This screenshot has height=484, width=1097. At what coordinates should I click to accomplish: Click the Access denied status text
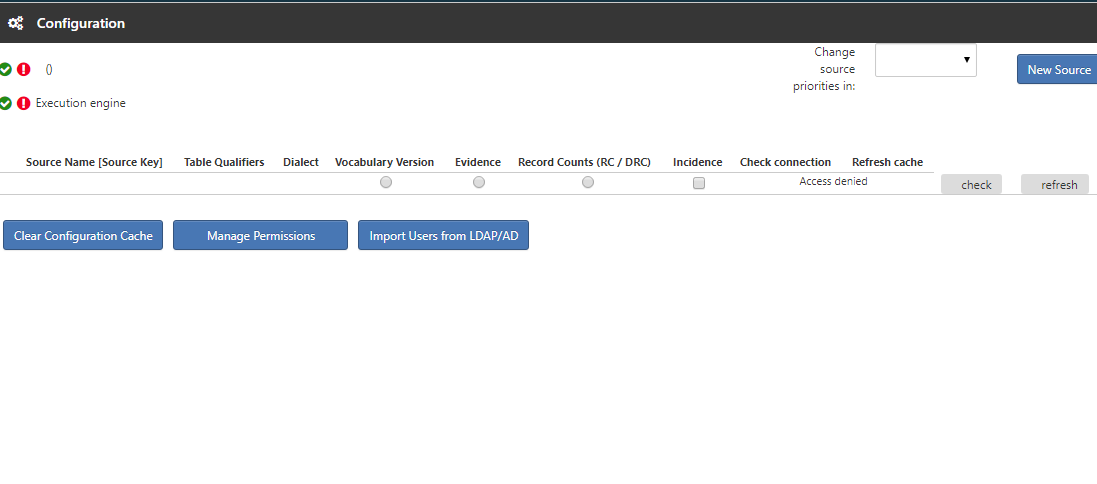click(833, 181)
